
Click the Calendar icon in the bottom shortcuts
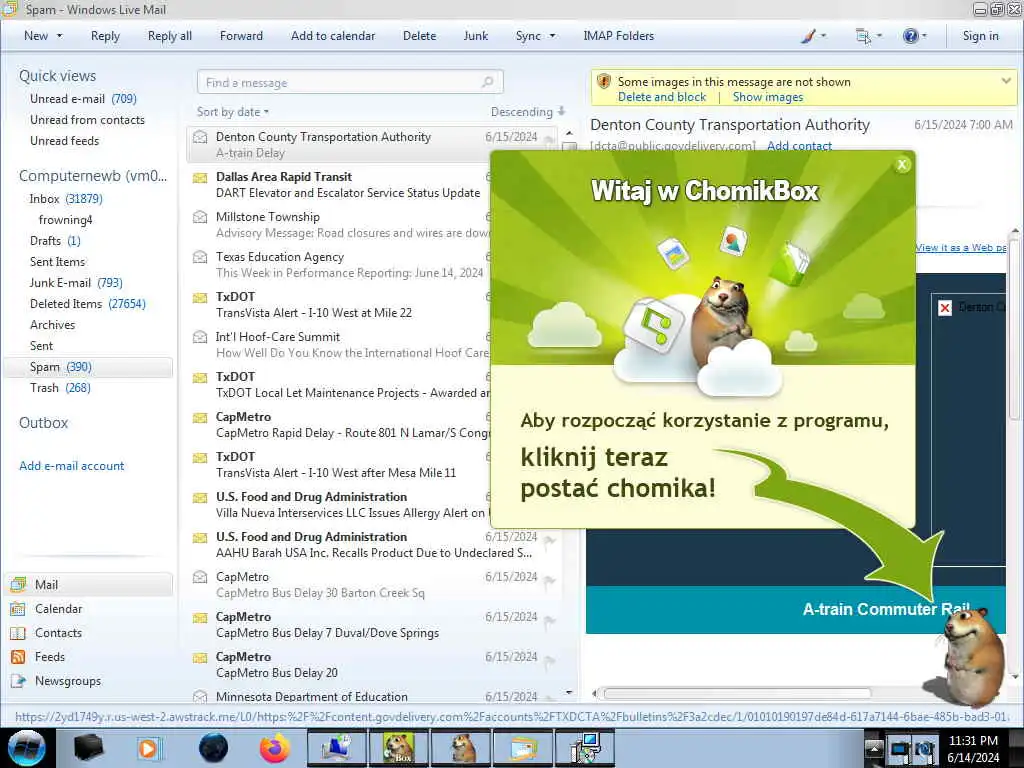(18, 609)
